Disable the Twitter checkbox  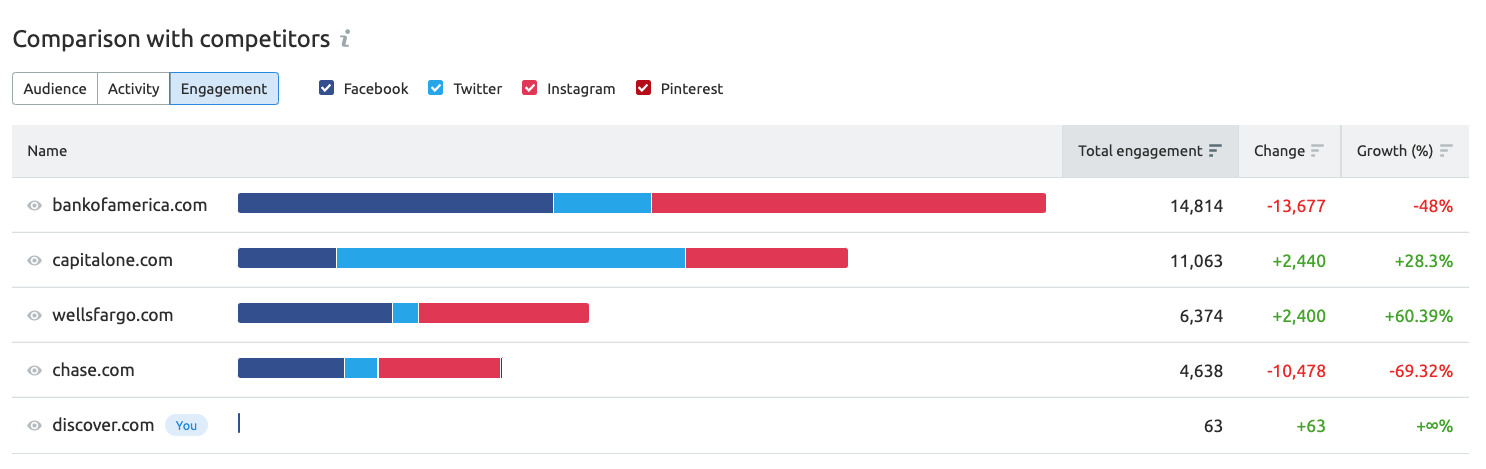point(436,88)
